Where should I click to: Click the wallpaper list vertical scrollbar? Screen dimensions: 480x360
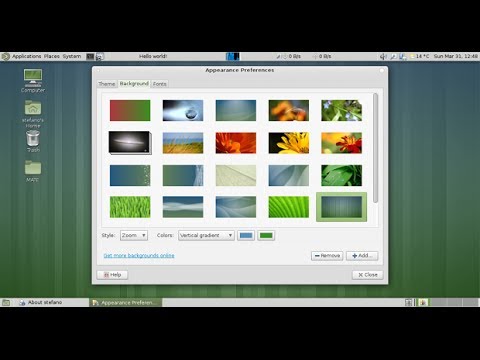[376, 148]
